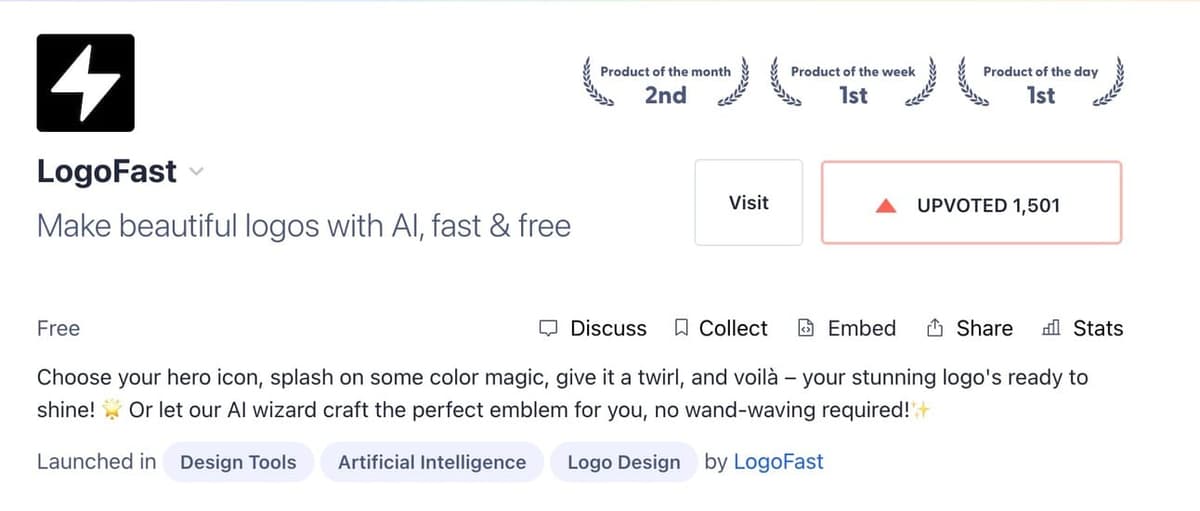Expand the chevron next to LogoFast title
Screen dimensions: 1200x511
(196, 172)
